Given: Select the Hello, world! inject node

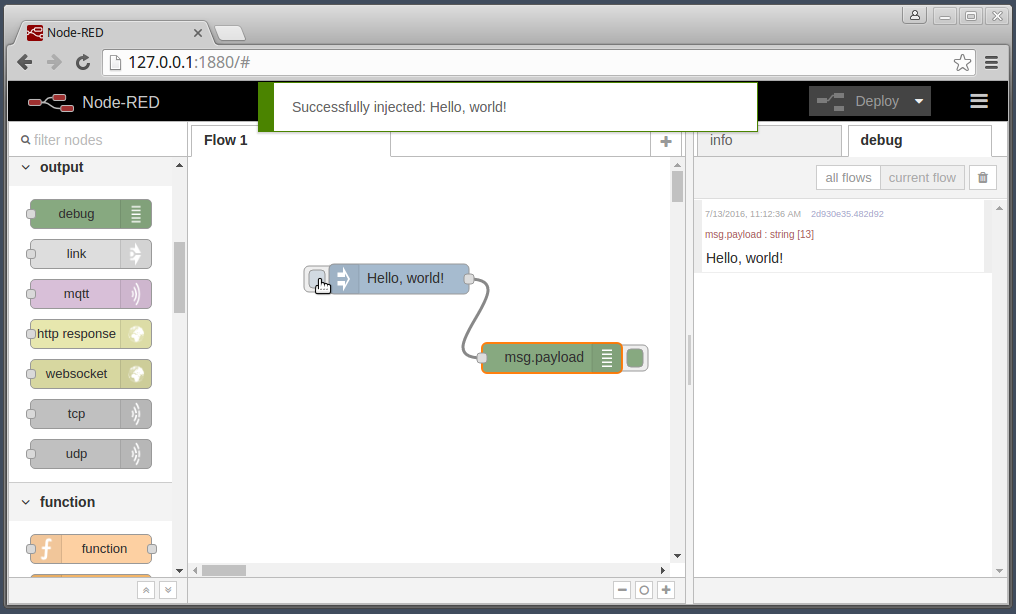Looking at the screenshot, I should pos(399,279).
